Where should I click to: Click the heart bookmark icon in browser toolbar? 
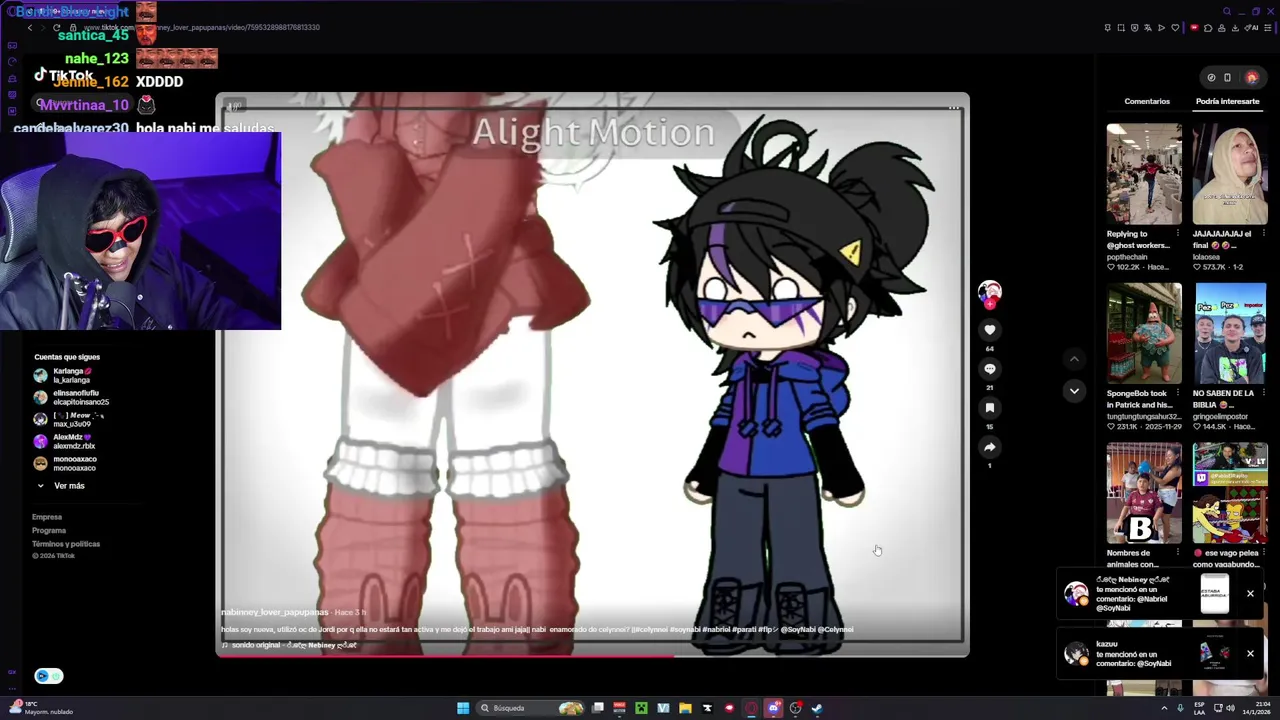click(1175, 28)
